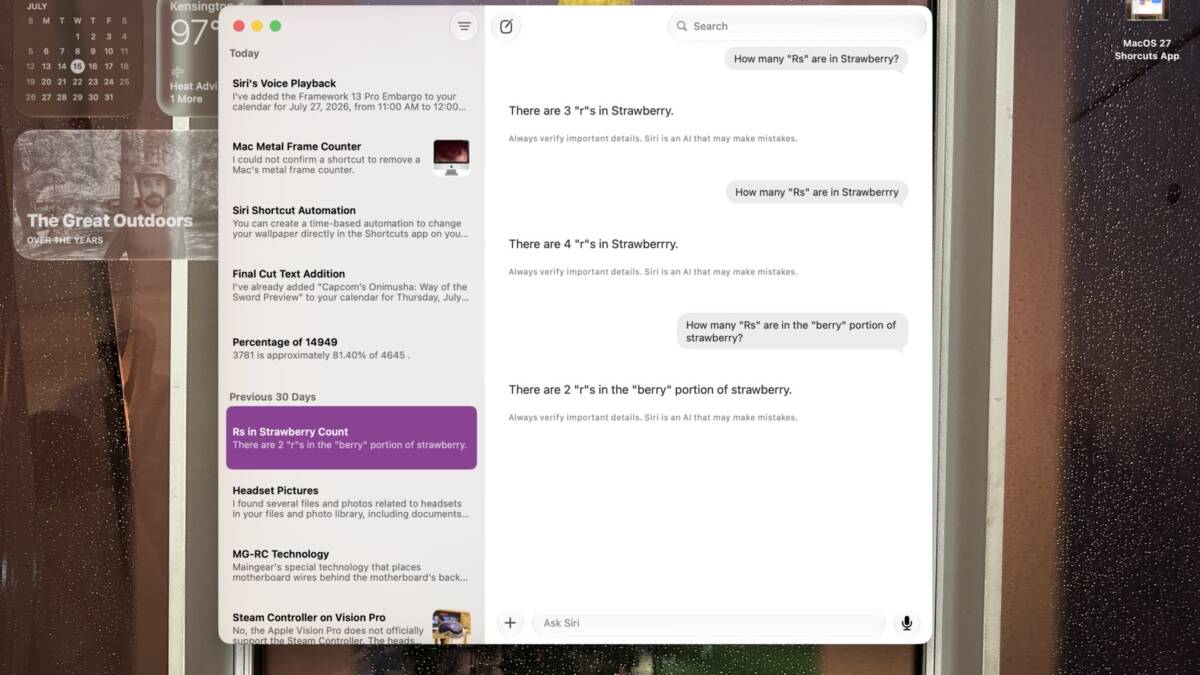The height and width of the screenshot is (675, 1200).
Task: Click into the Ask Siri input field
Action: (708, 623)
